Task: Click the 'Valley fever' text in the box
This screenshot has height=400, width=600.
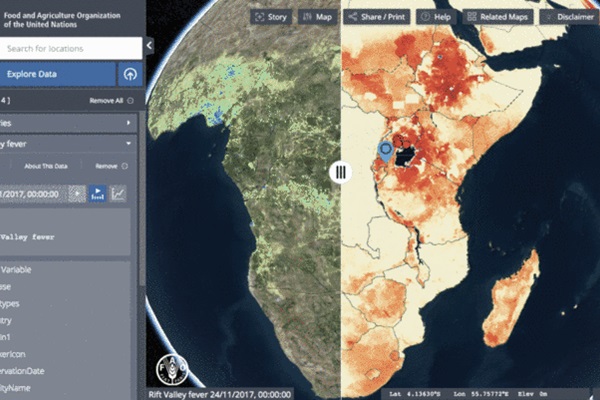Action: pyautogui.click(x=28, y=237)
